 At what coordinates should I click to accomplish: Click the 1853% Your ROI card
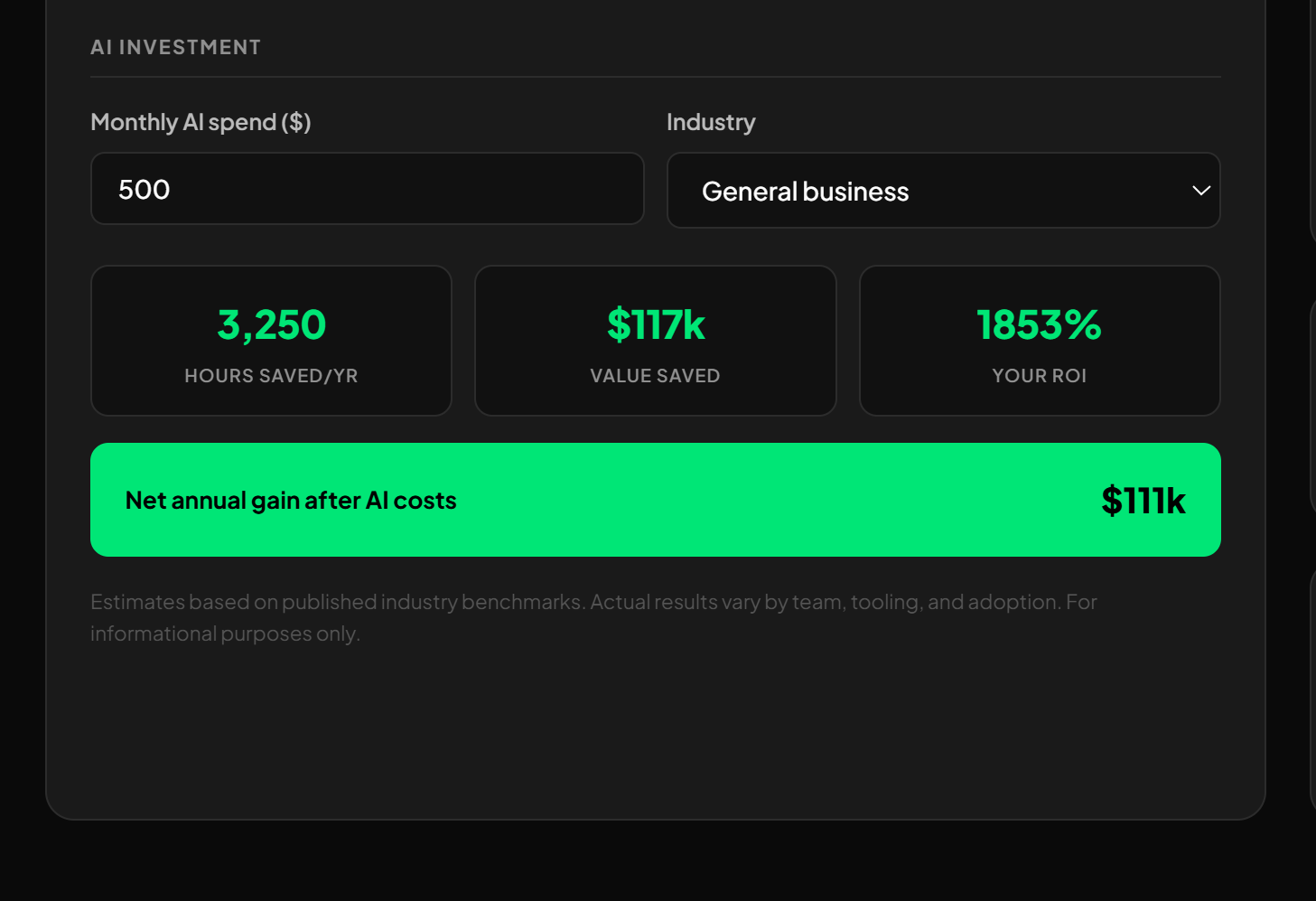[x=1039, y=341]
